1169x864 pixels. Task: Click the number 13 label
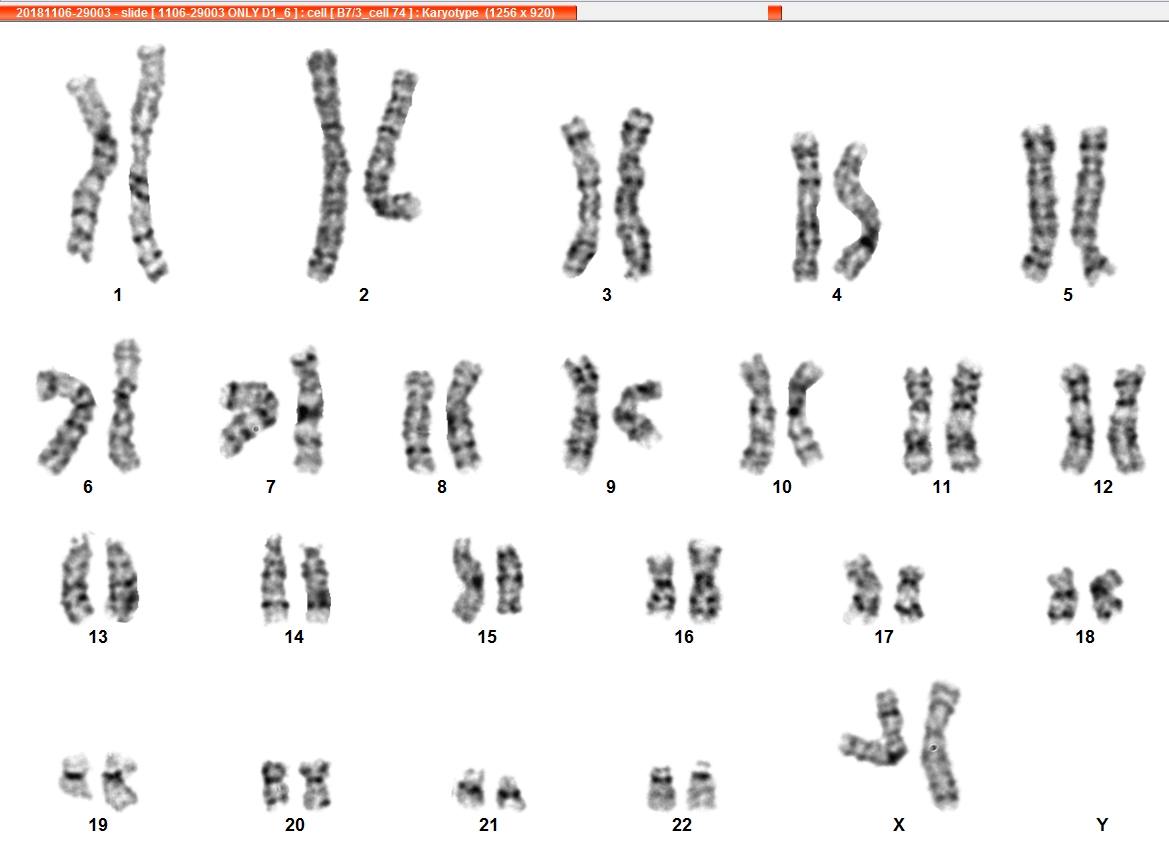pyautogui.click(x=98, y=637)
